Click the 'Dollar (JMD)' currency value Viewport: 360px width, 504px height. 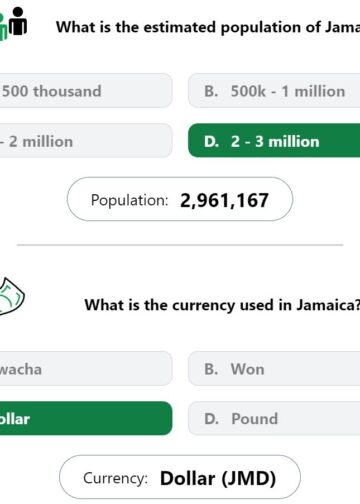point(218,478)
